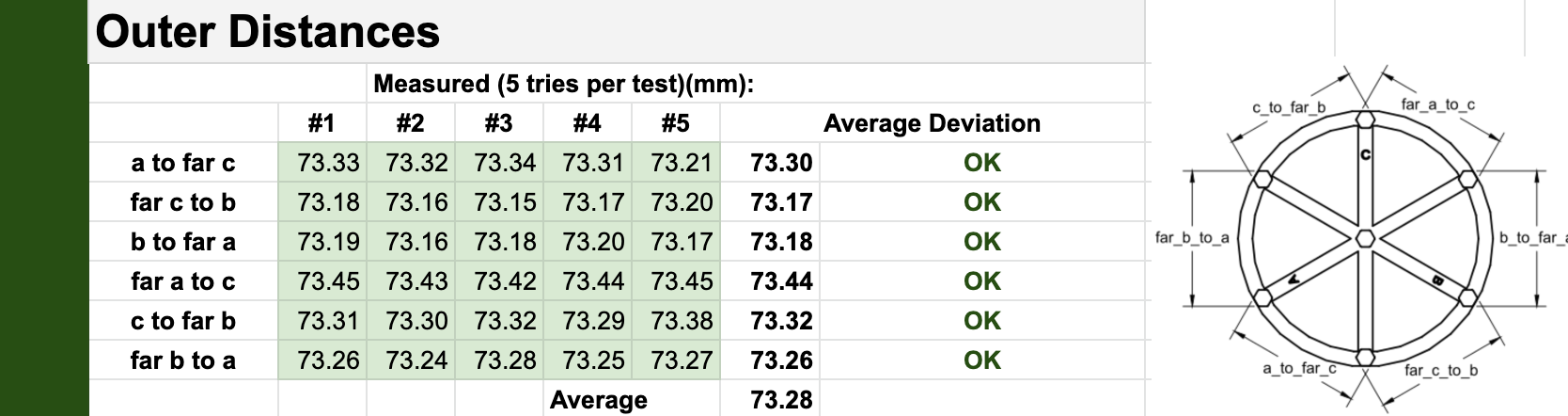Click the OK status in 'a to far c' row
1568x416 pixels.
tap(981, 163)
